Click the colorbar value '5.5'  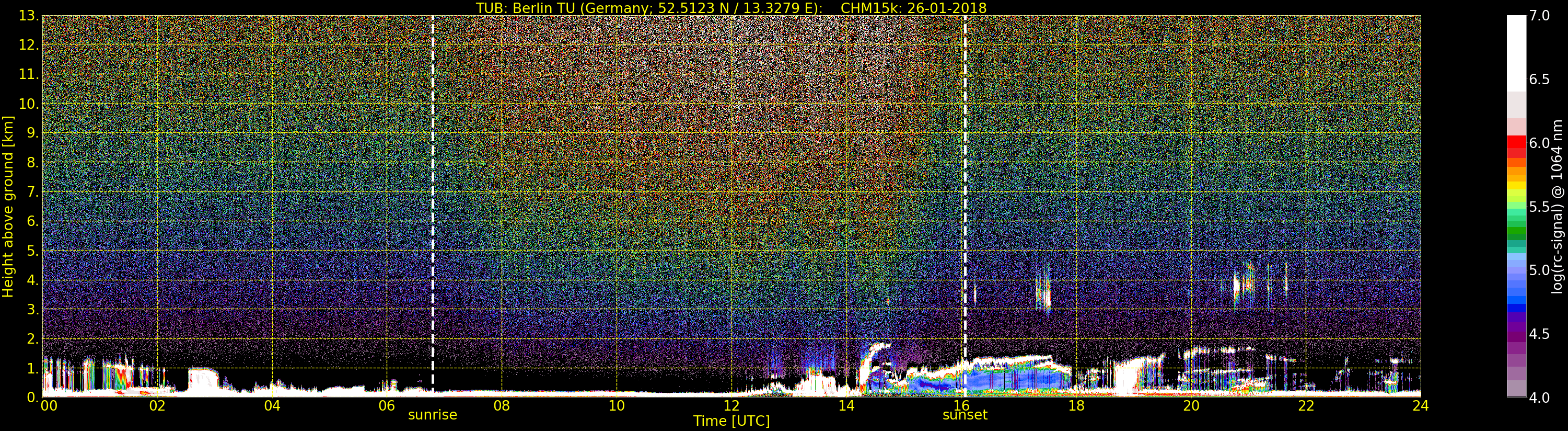1539,207
